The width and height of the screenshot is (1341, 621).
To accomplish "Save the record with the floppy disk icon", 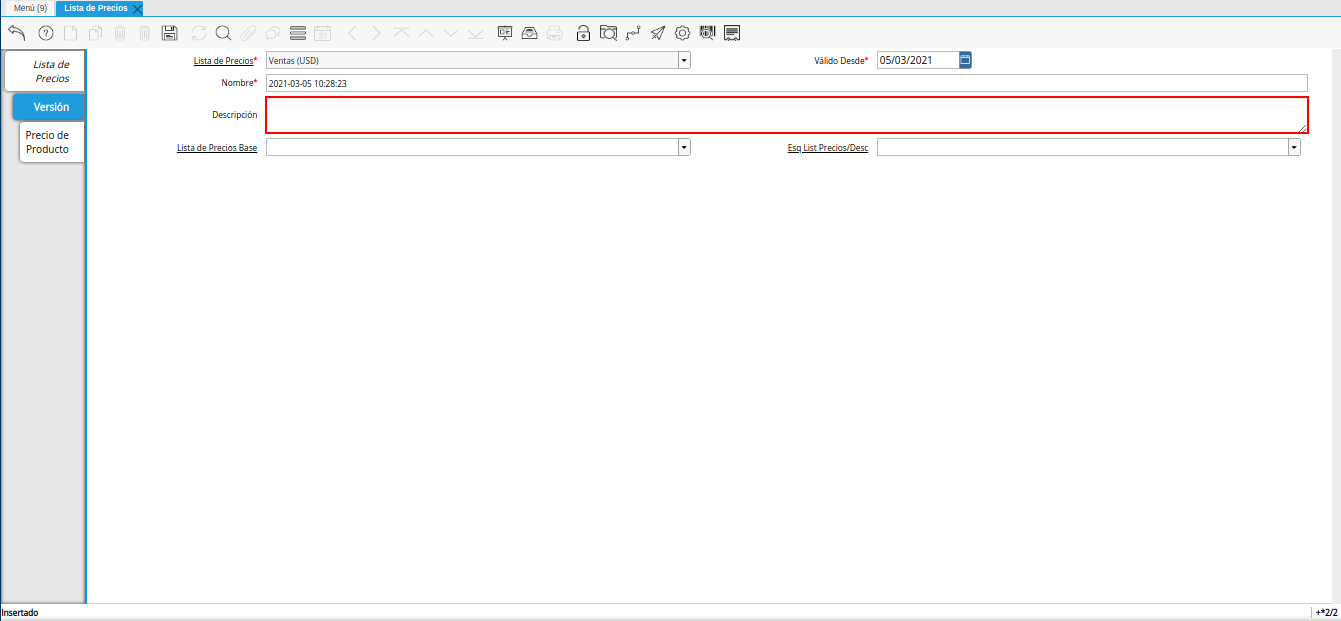I will 169,33.
